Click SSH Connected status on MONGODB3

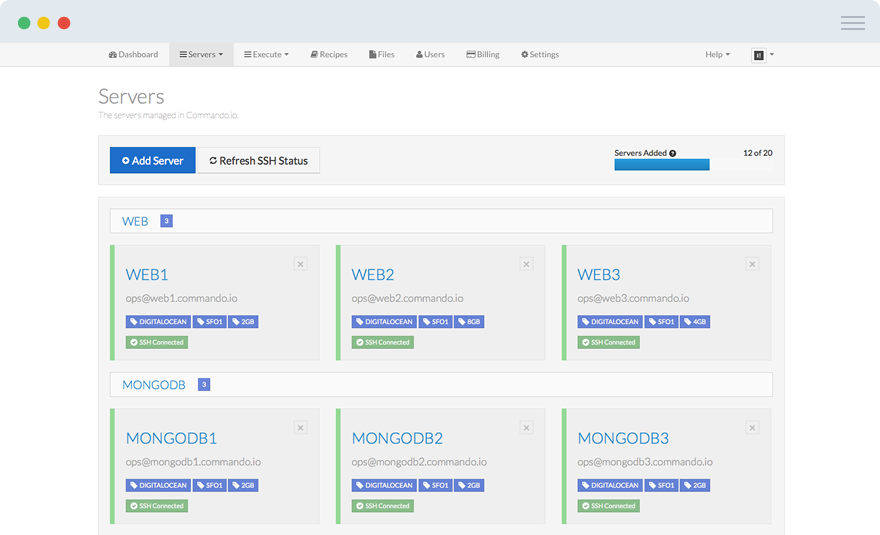[608, 506]
